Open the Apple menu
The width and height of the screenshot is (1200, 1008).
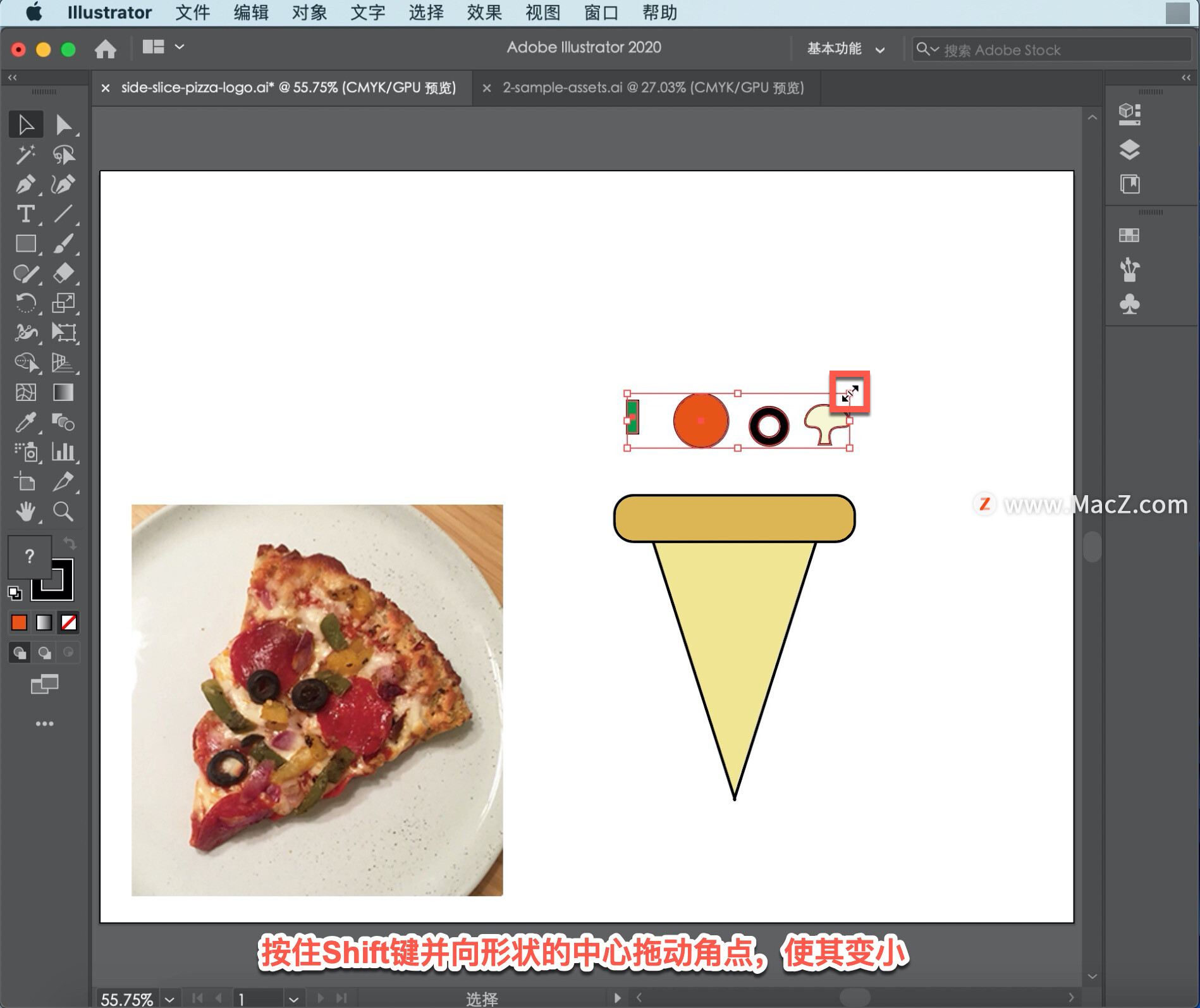(x=34, y=12)
